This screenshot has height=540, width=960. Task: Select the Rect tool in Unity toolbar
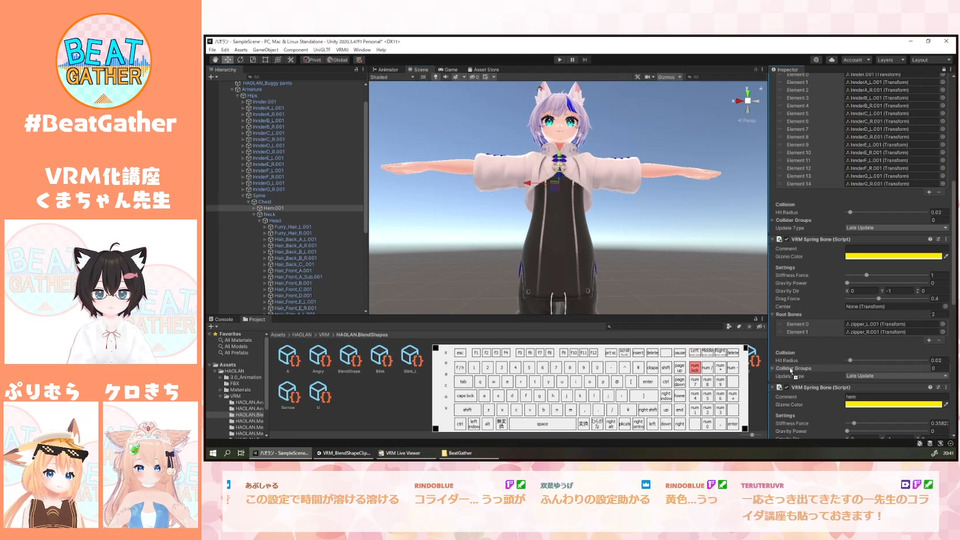click(x=265, y=60)
